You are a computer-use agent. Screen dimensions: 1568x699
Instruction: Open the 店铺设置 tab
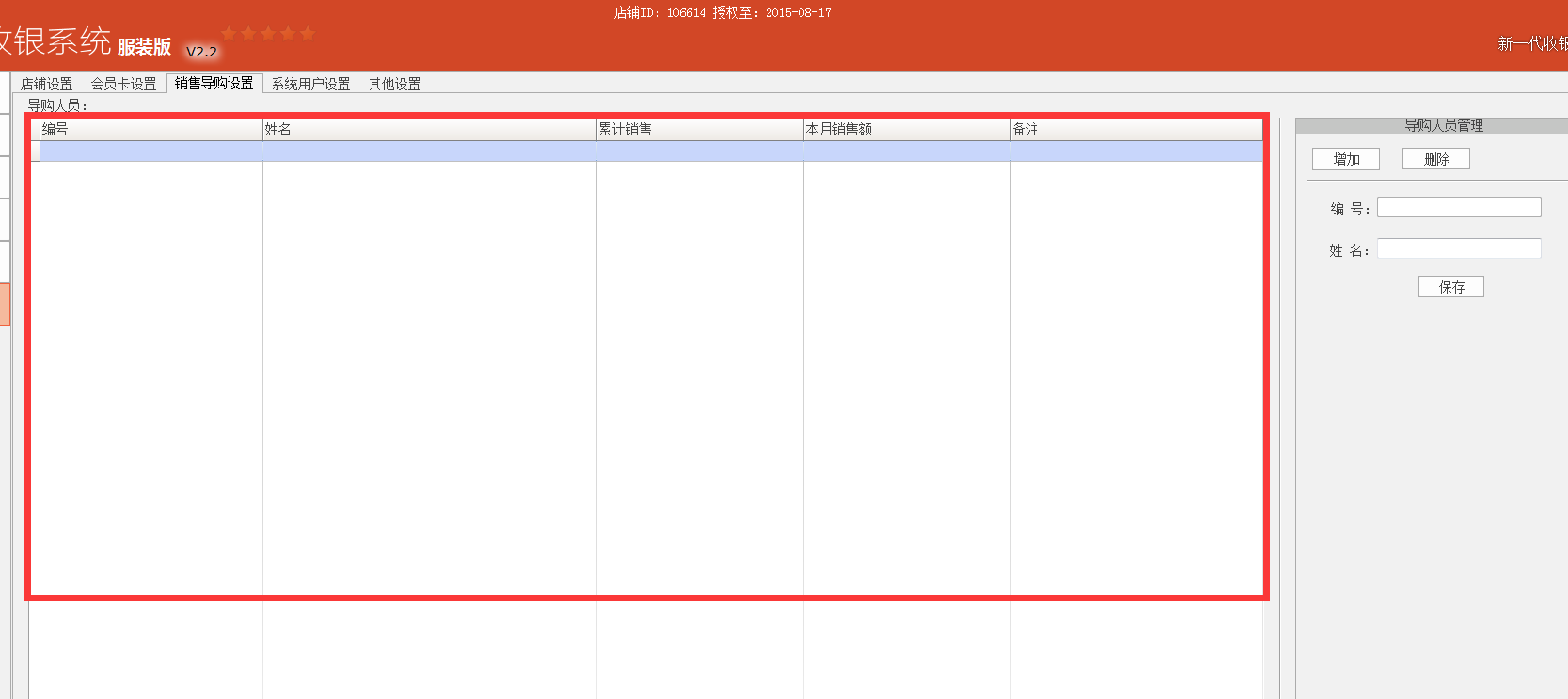(x=46, y=84)
